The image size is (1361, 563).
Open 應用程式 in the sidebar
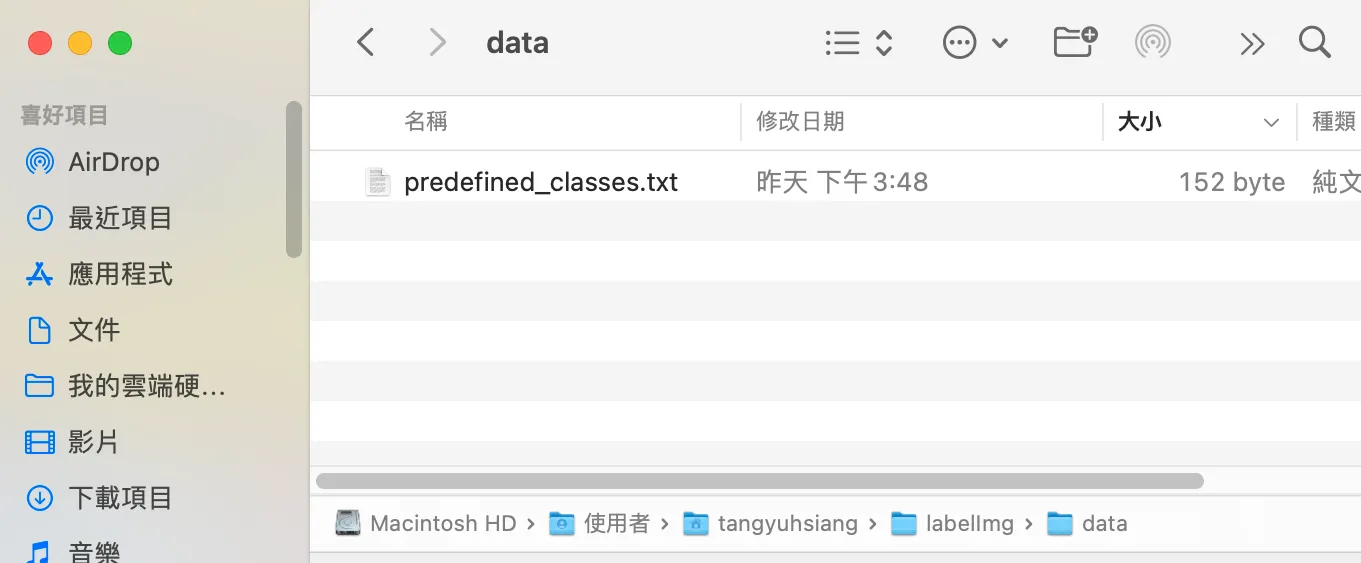click(x=120, y=274)
